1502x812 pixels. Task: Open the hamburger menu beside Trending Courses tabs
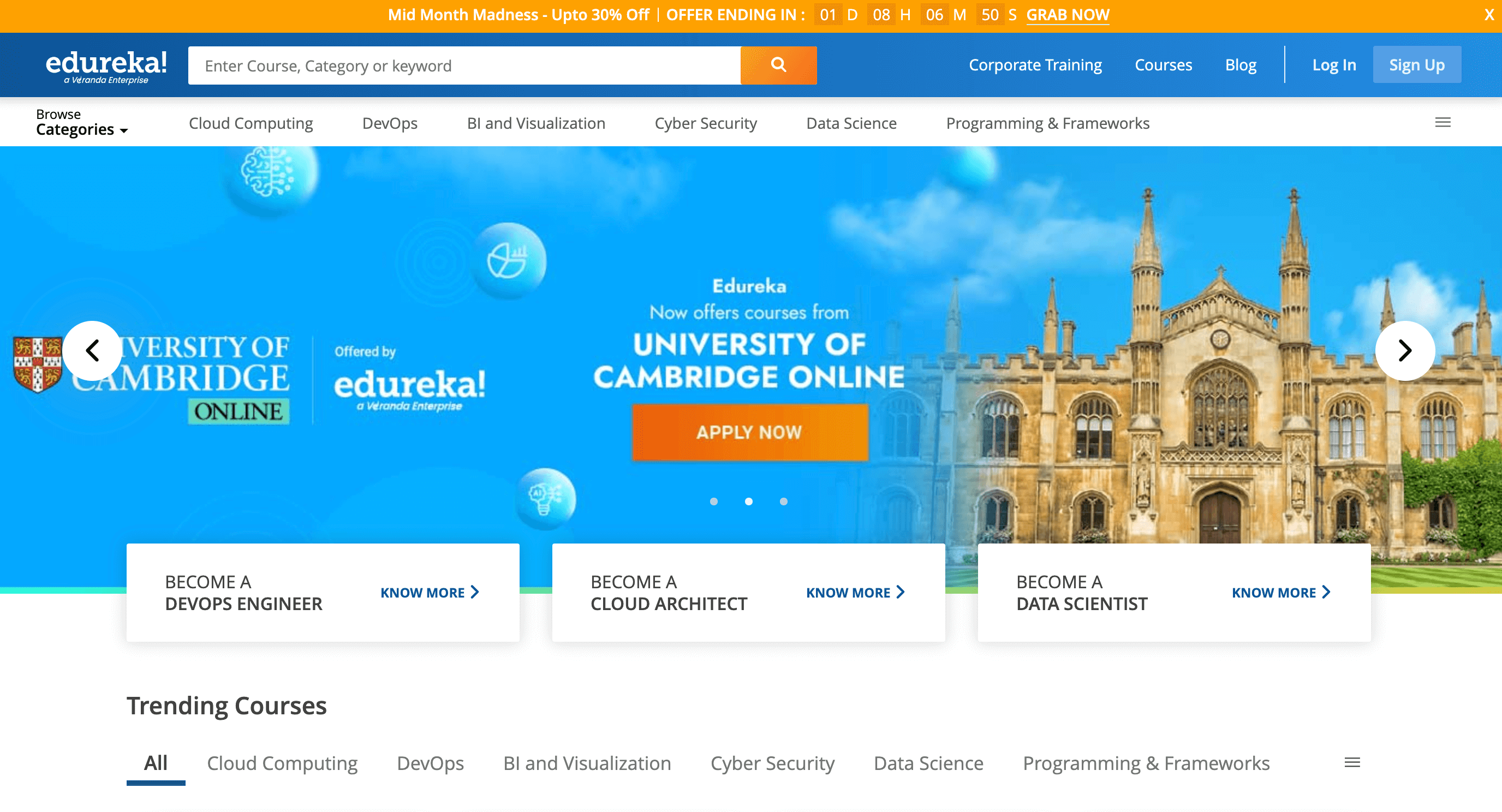(x=1352, y=762)
